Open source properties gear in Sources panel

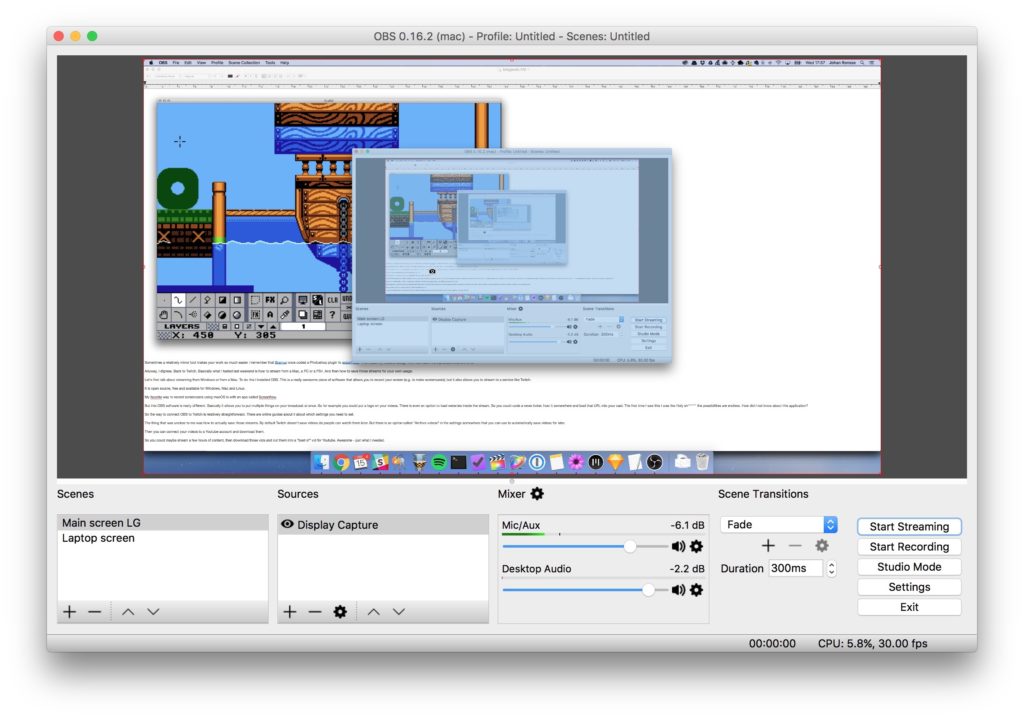340,612
